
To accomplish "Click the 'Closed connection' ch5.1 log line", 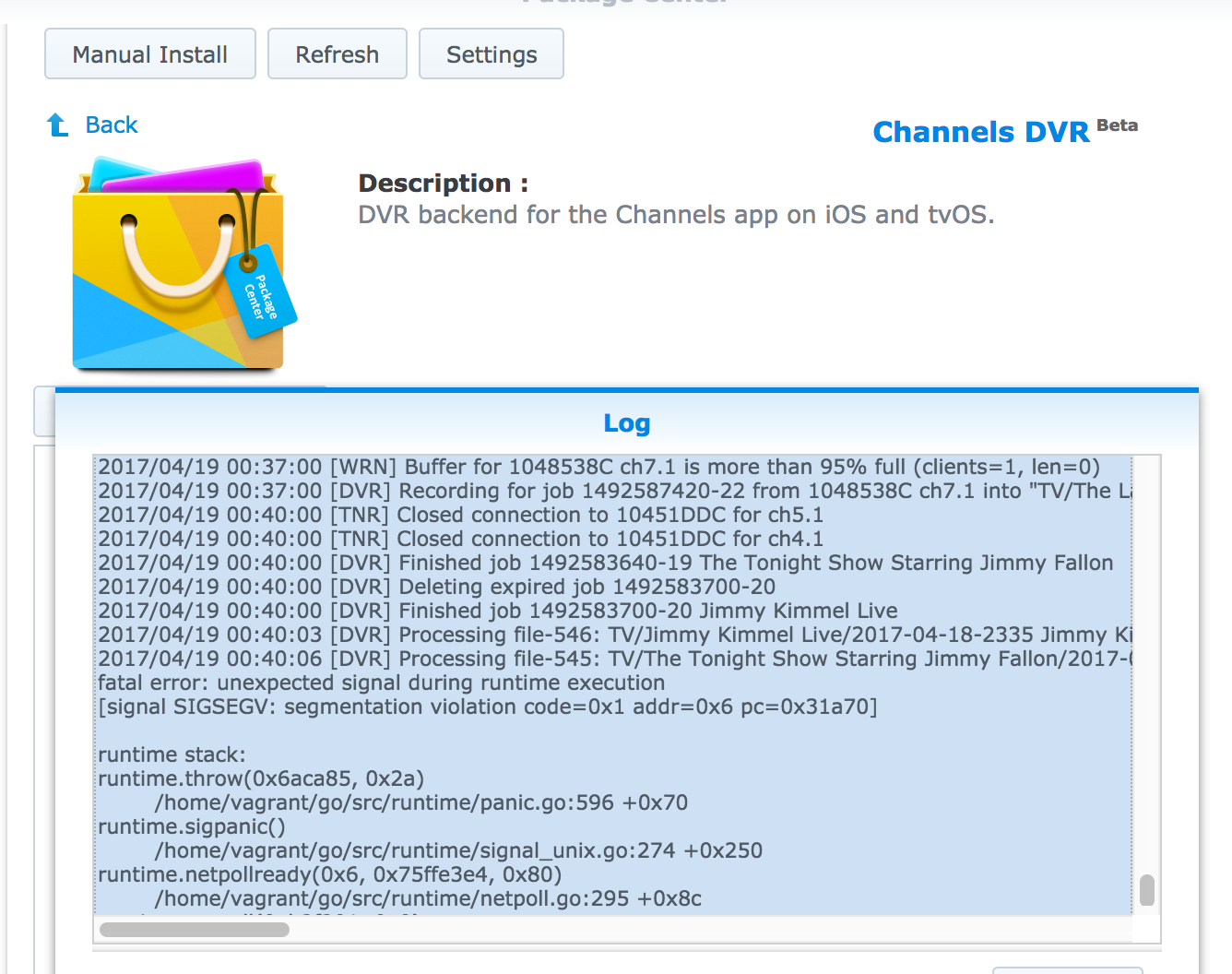I will coord(460,515).
